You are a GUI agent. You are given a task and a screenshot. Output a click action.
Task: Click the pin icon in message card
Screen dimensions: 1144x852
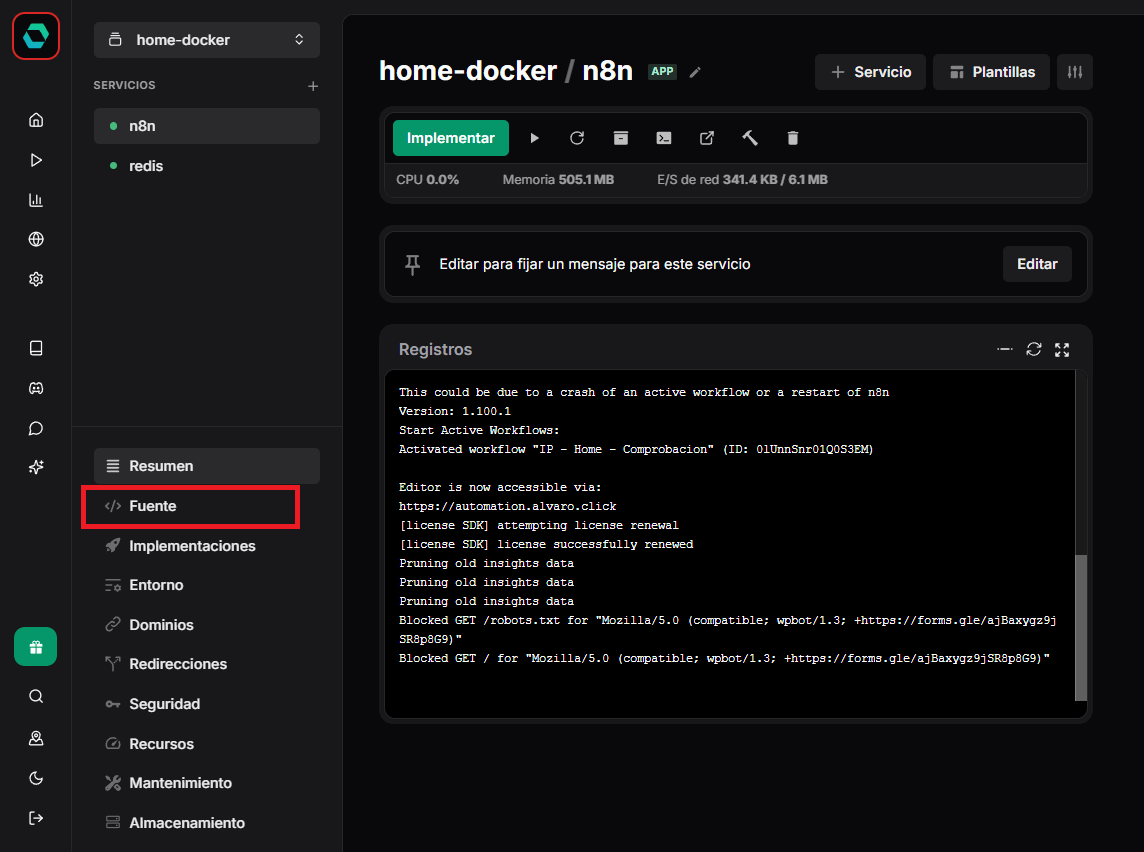click(x=413, y=264)
